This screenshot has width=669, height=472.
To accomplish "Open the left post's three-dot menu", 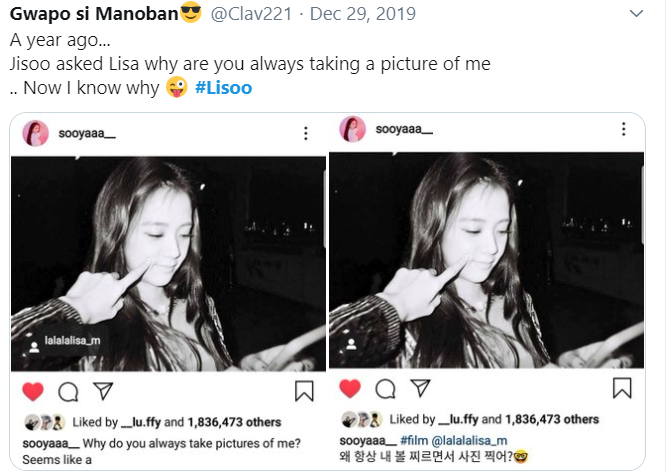I will pyautogui.click(x=305, y=133).
